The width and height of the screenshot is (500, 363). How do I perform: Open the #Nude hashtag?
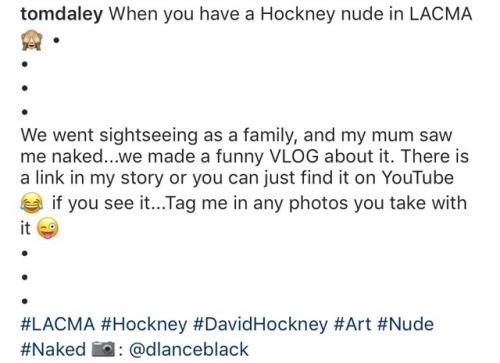[x=406, y=324]
